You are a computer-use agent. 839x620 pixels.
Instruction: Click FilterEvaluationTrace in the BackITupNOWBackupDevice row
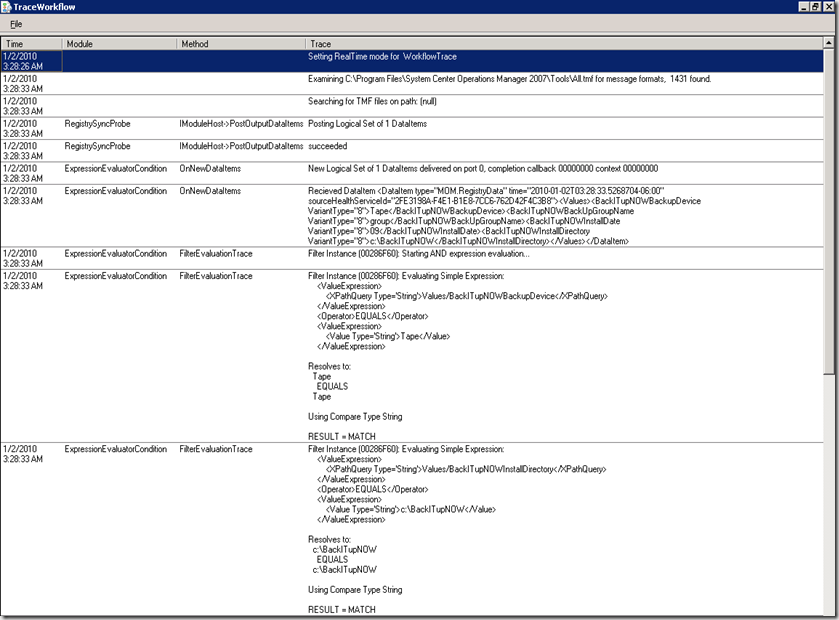tap(216, 276)
